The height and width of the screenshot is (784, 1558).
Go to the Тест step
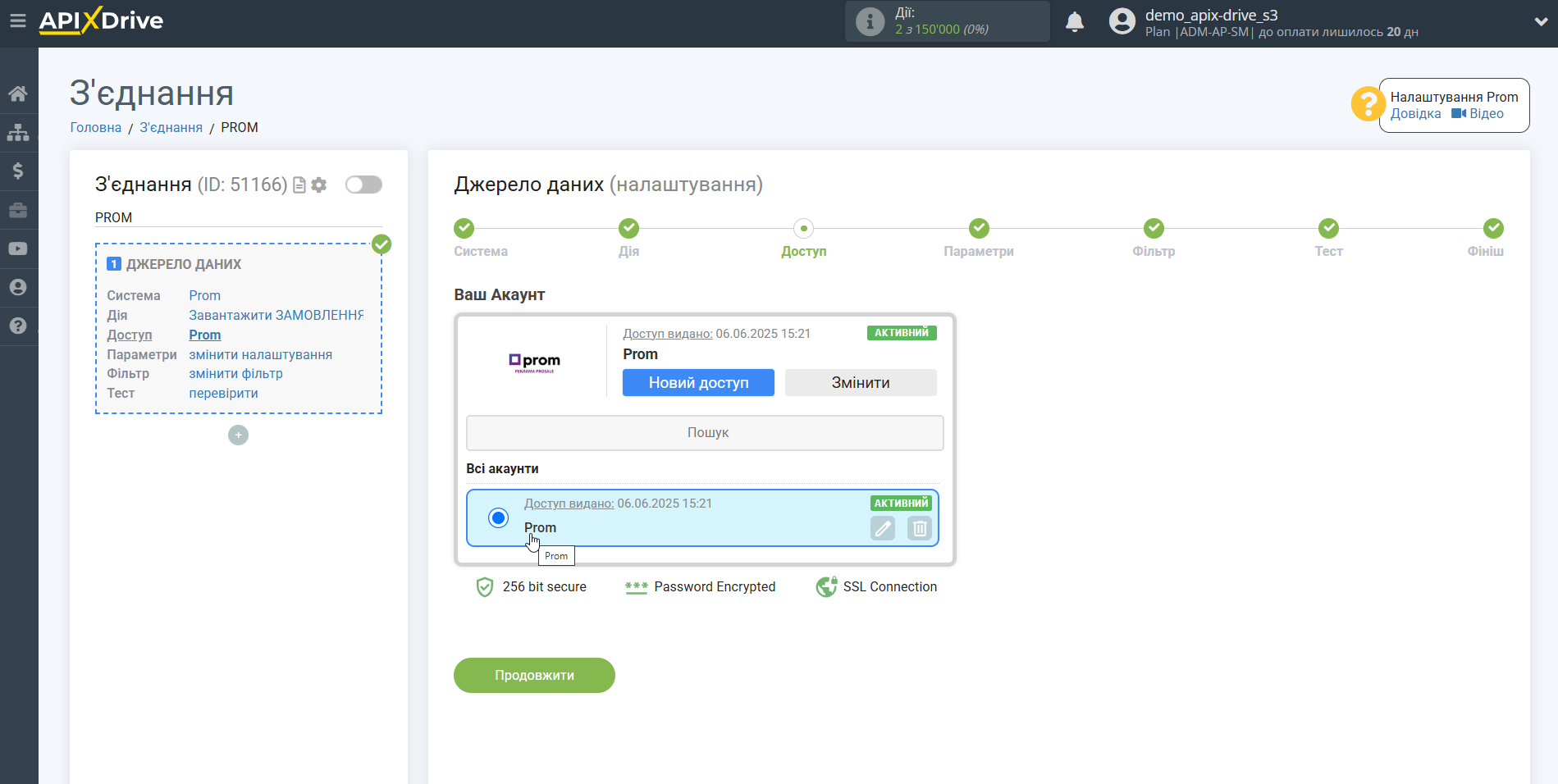tap(1328, 228)
